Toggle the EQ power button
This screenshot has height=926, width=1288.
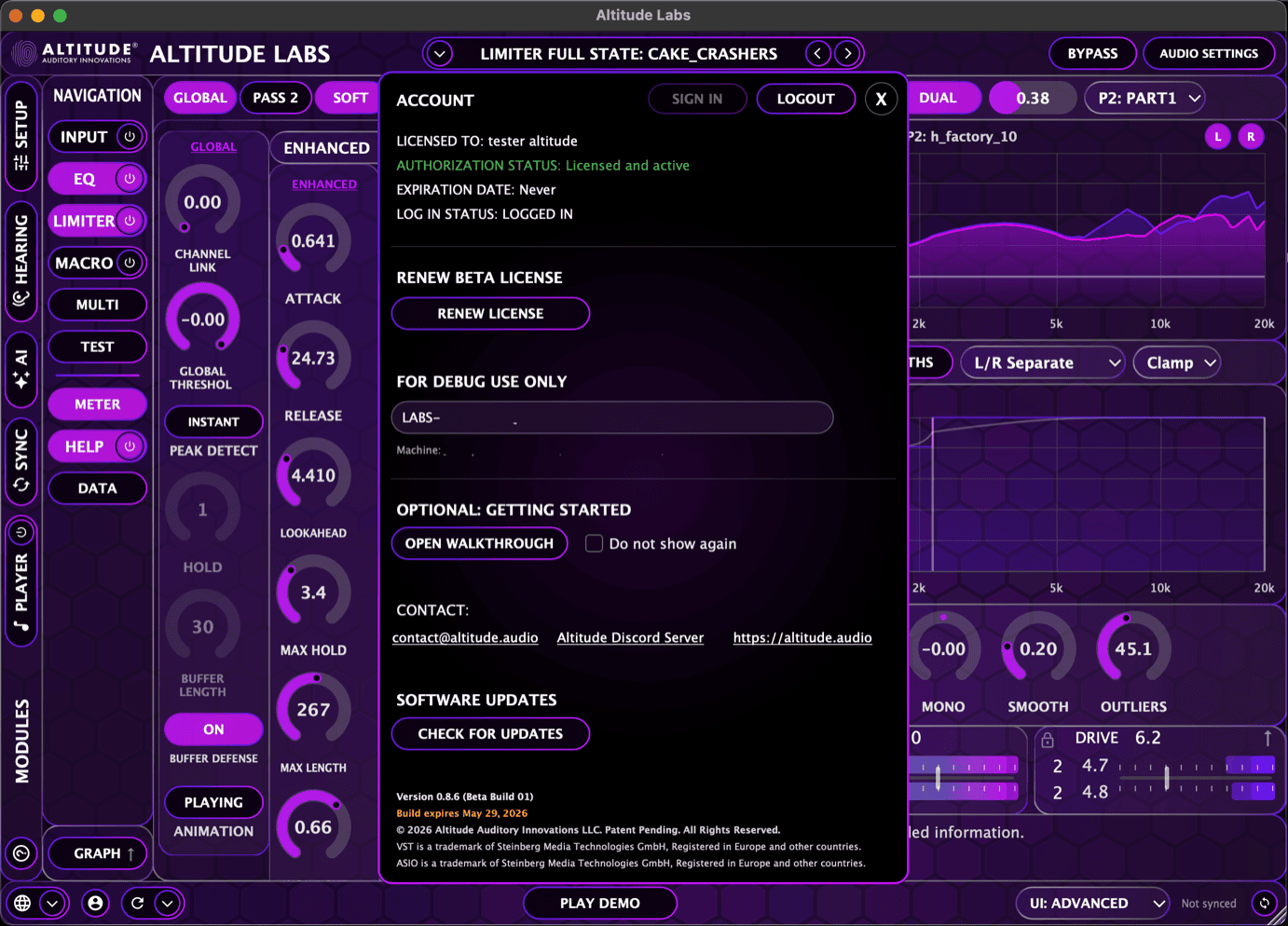(130, 178)
